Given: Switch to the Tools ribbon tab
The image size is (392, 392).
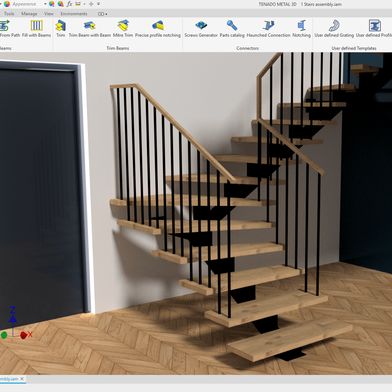Looking at the screenshot, I should tap(9, 14).
